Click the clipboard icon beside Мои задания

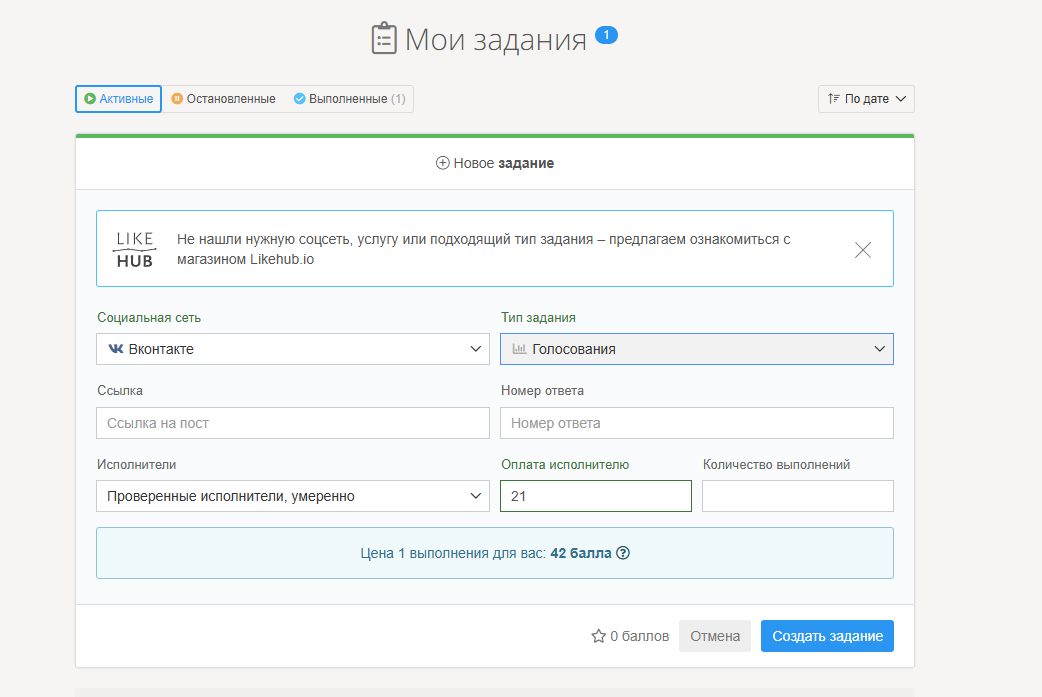(384, 39)
